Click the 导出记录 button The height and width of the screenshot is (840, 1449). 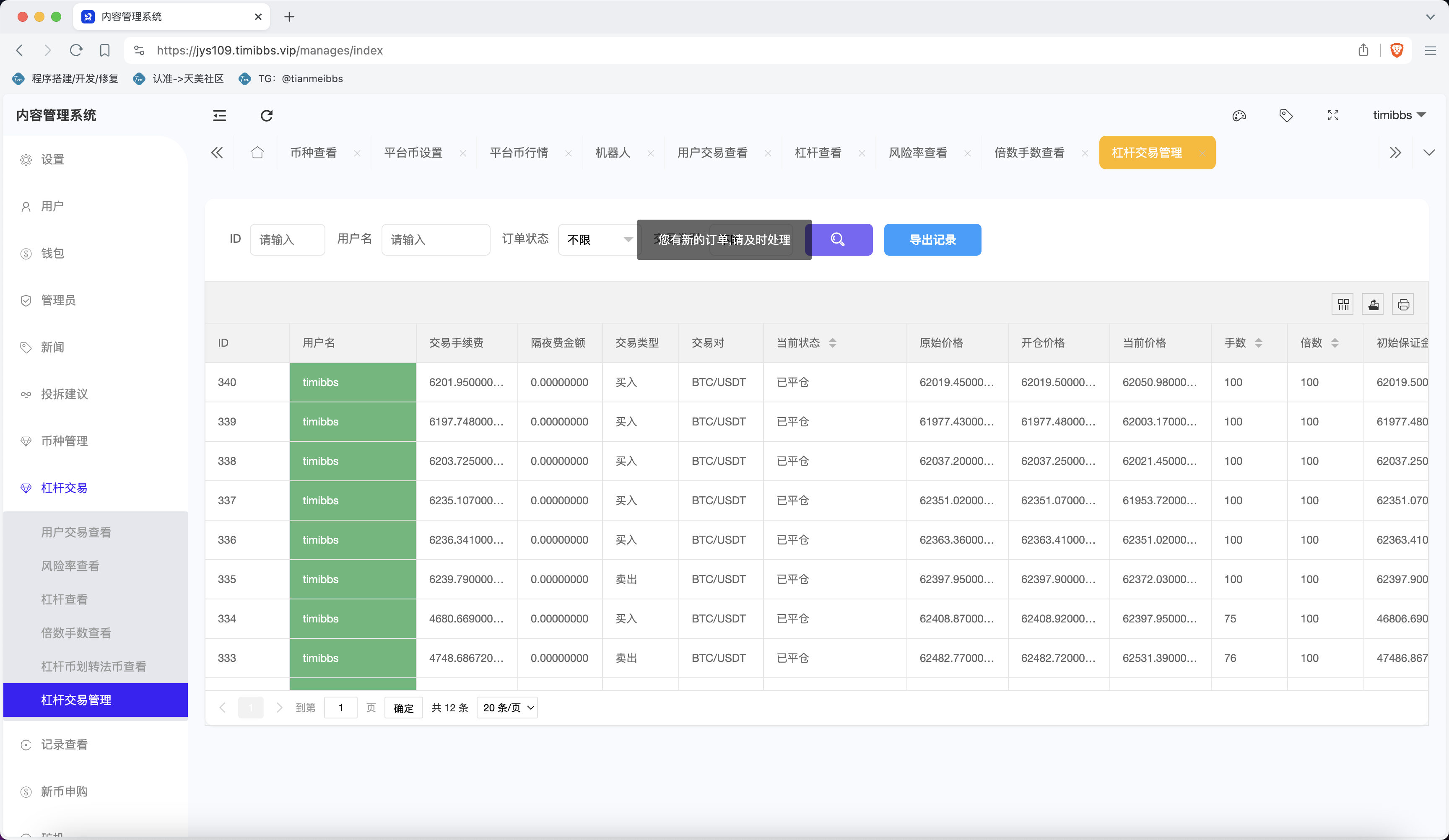tap(932, 239)
